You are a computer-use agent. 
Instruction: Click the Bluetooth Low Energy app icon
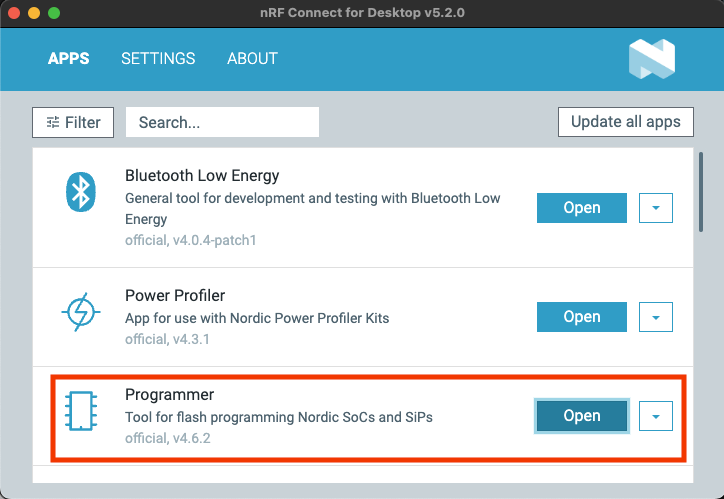80,193
